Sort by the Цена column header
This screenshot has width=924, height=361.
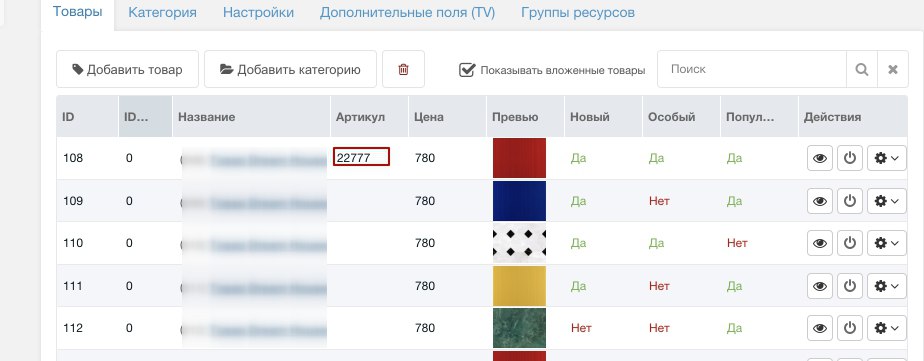coord(447,117)
